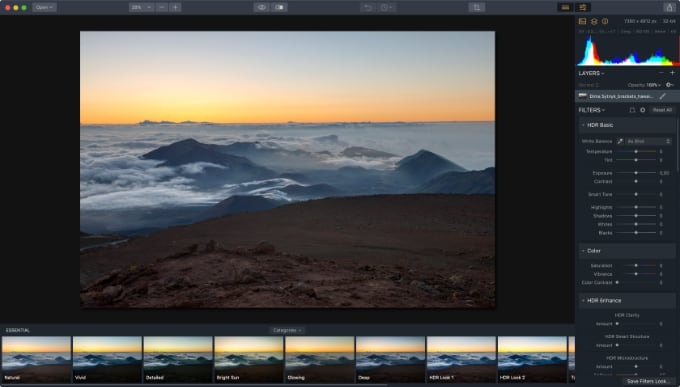Image resolution: width=680 pixels, height=387 pixels.
Task: Expand the FILTERS header menu
Action: [592, 110]
